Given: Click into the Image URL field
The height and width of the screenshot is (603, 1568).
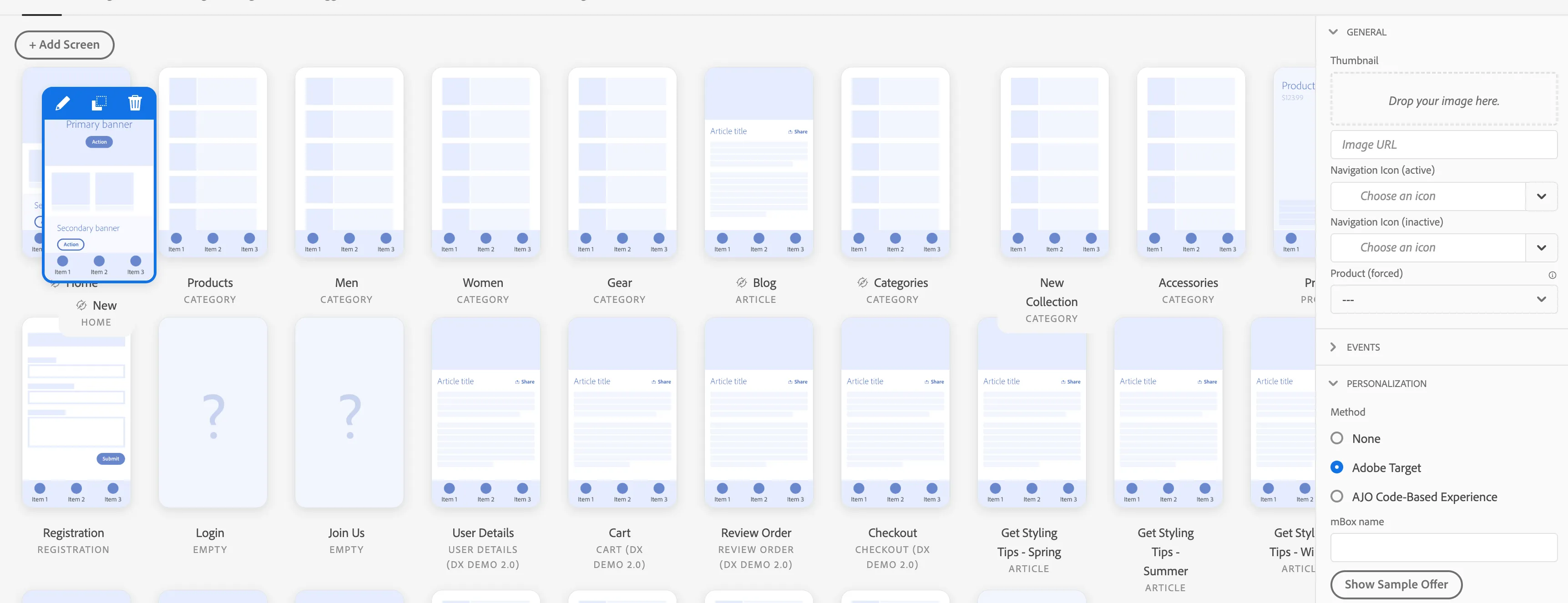Looking at the screenshot, I should tap(1443, 145).
